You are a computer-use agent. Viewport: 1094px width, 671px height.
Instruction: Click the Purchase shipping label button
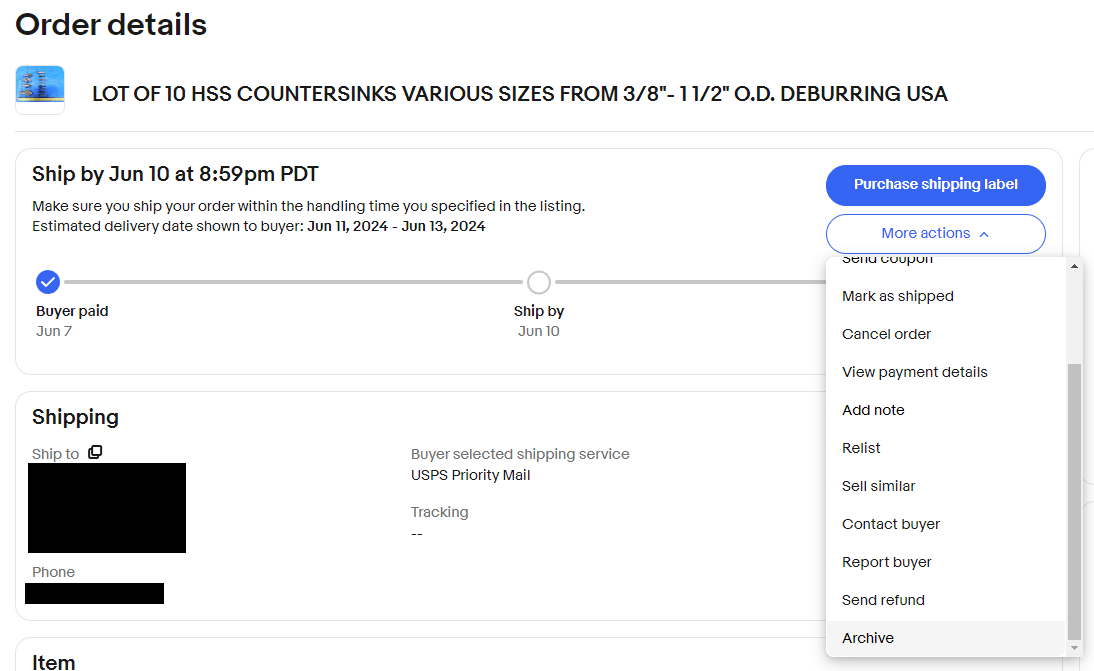point(935,185)
